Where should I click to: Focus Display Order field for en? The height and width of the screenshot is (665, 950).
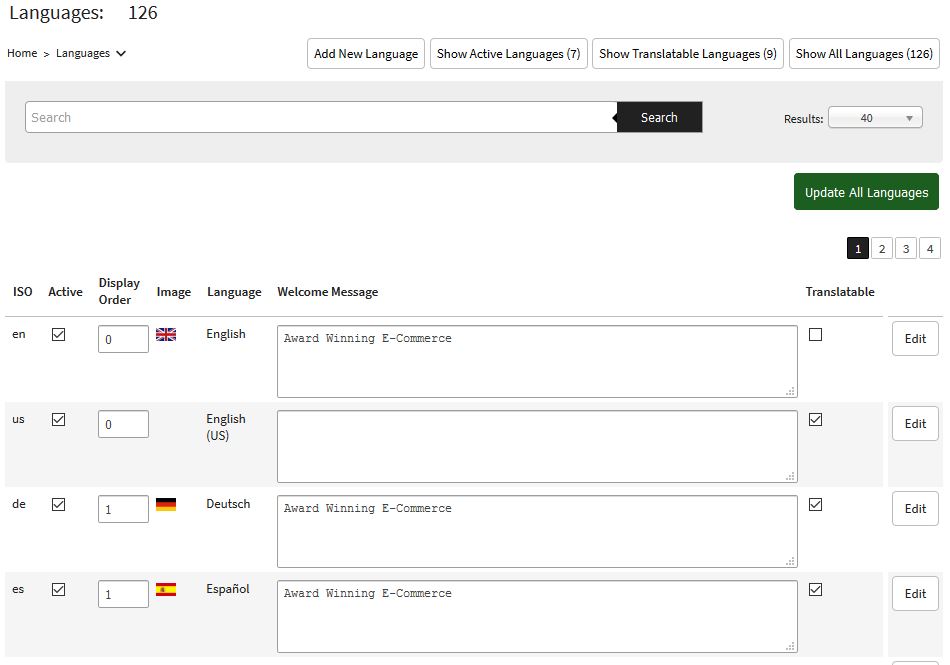[124, 339]
